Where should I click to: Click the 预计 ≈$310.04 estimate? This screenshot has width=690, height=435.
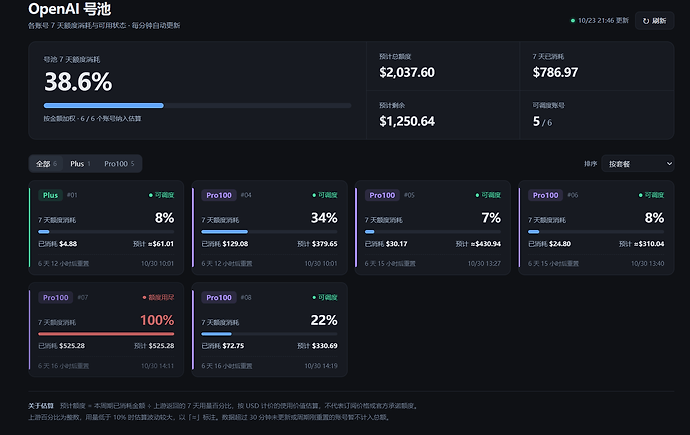pyautogui.click(x=642, y=244)
